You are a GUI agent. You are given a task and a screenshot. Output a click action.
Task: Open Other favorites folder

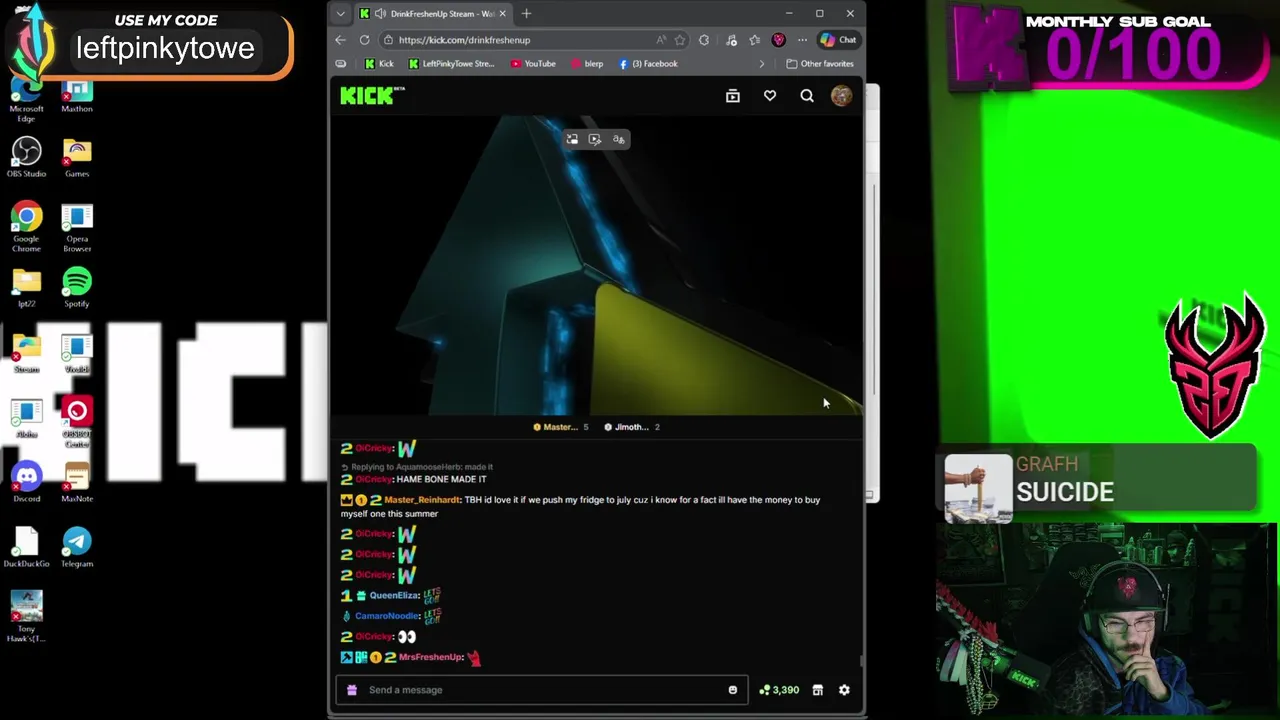tap(820, 64)
